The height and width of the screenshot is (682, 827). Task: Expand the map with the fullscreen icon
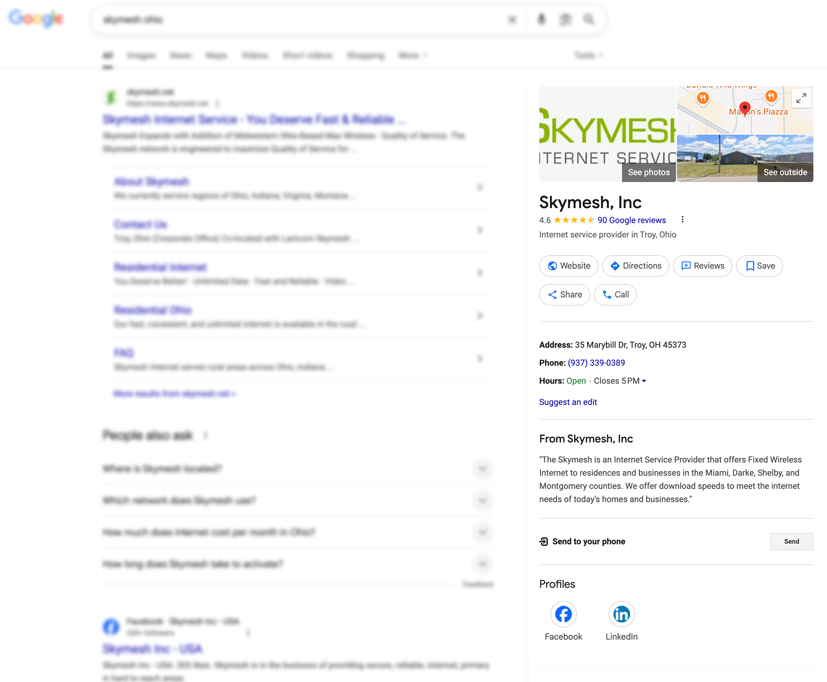pyautogui.click(x=801, y=98)
